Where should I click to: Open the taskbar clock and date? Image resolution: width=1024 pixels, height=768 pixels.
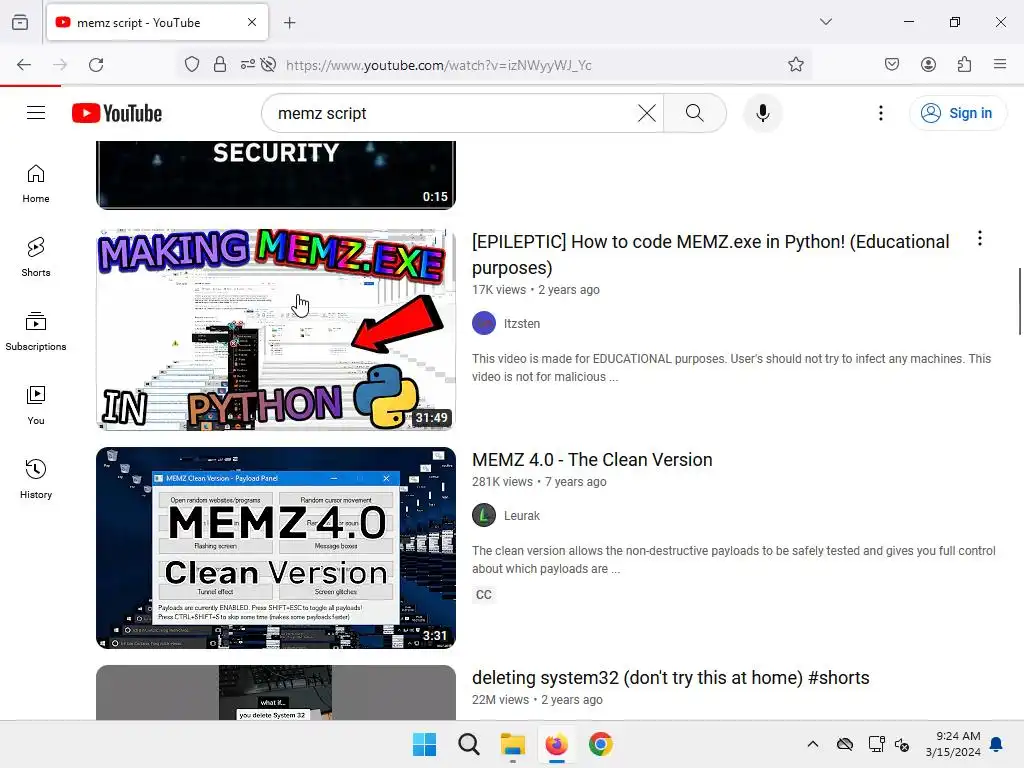click(x=953, y=744)
